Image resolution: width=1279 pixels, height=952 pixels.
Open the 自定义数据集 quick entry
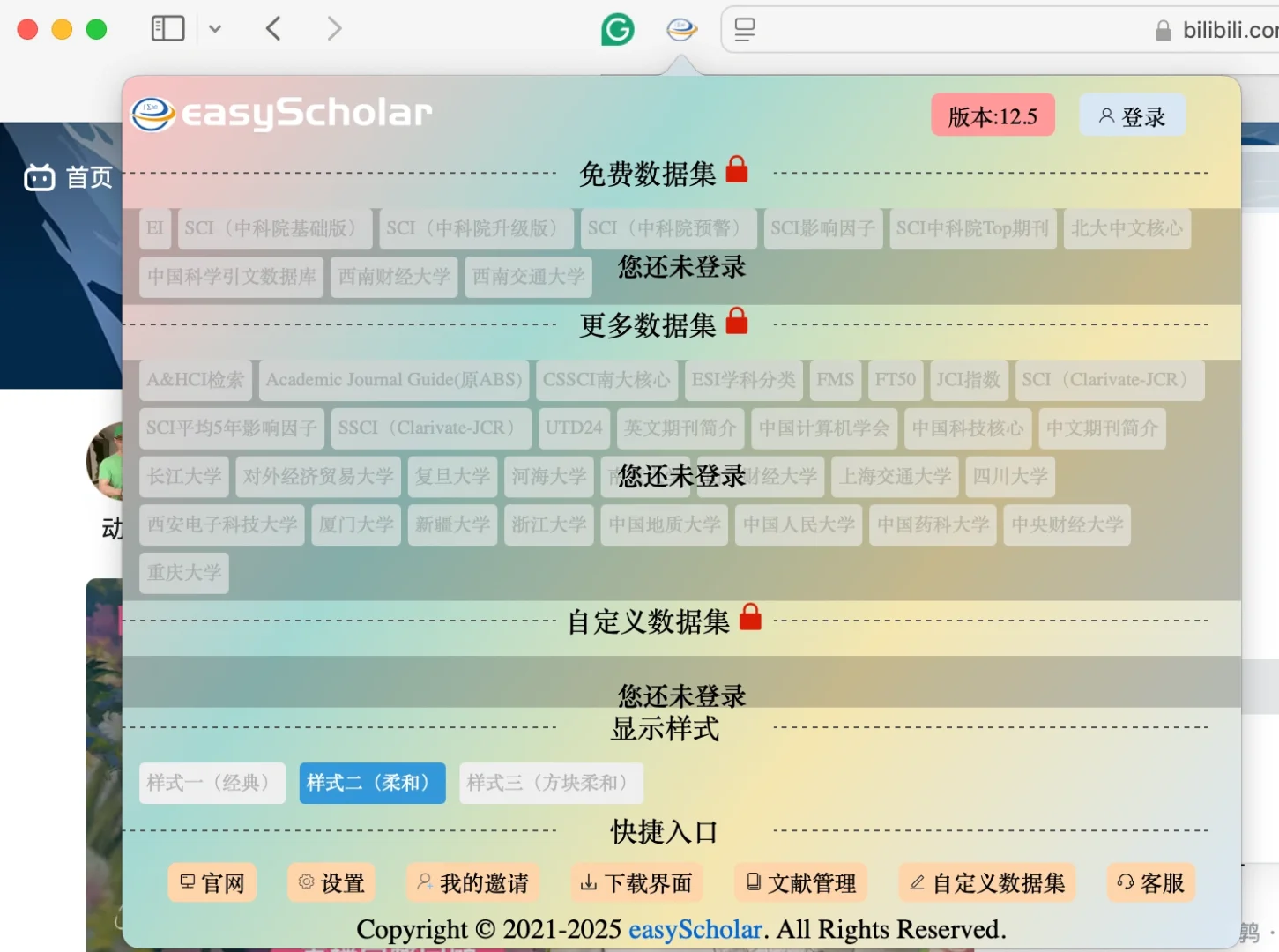click(x=986, y=882)
